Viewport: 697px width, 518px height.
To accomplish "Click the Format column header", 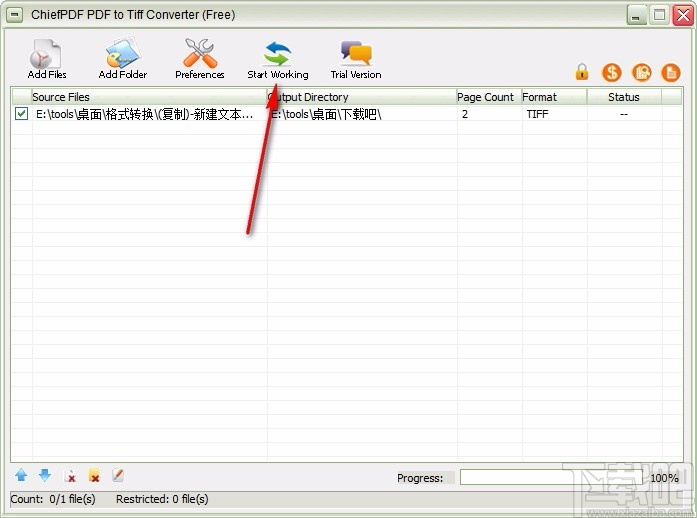I will point(554,97).
